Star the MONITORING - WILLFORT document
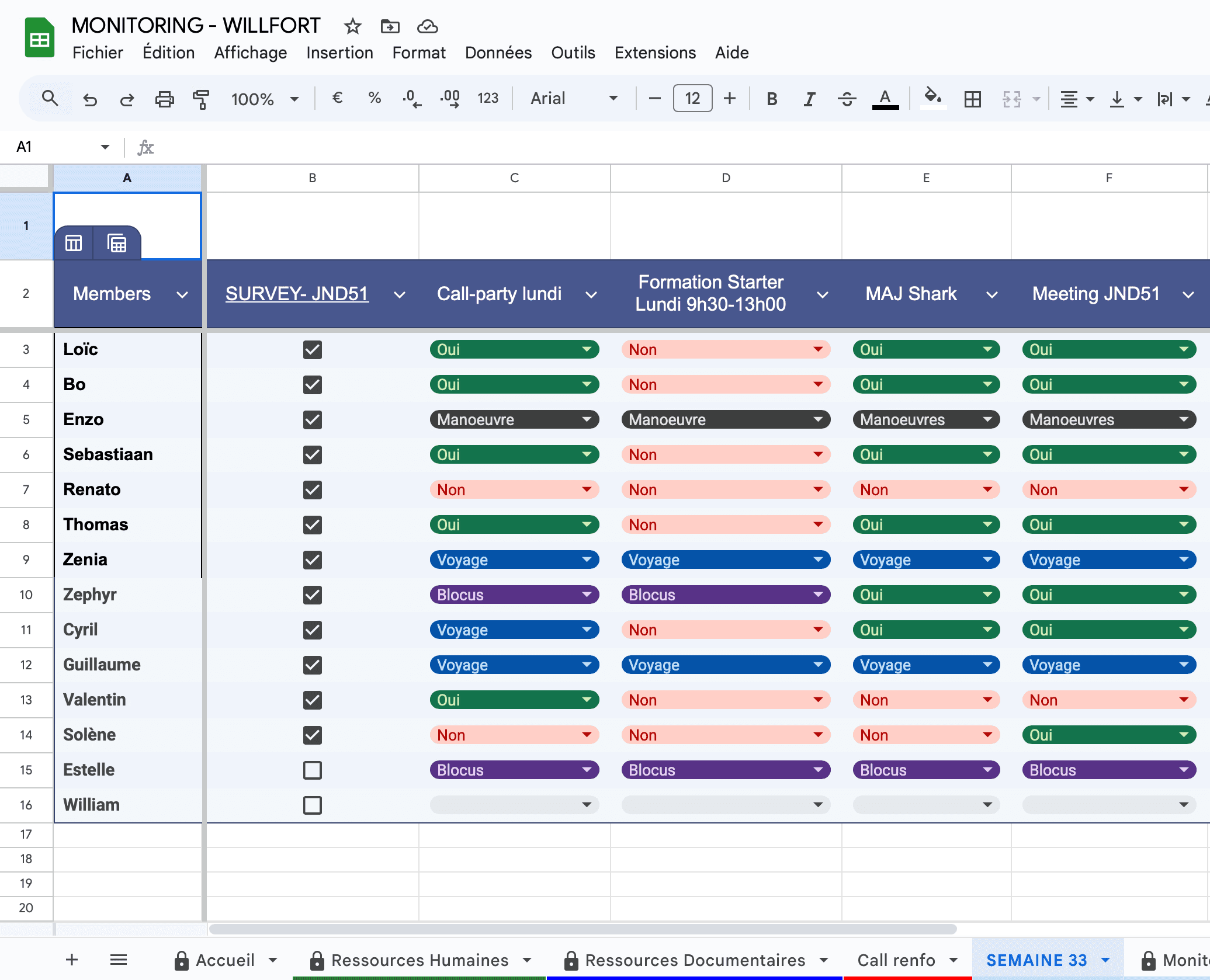1210x980 pixels. (x=352, y=26)
